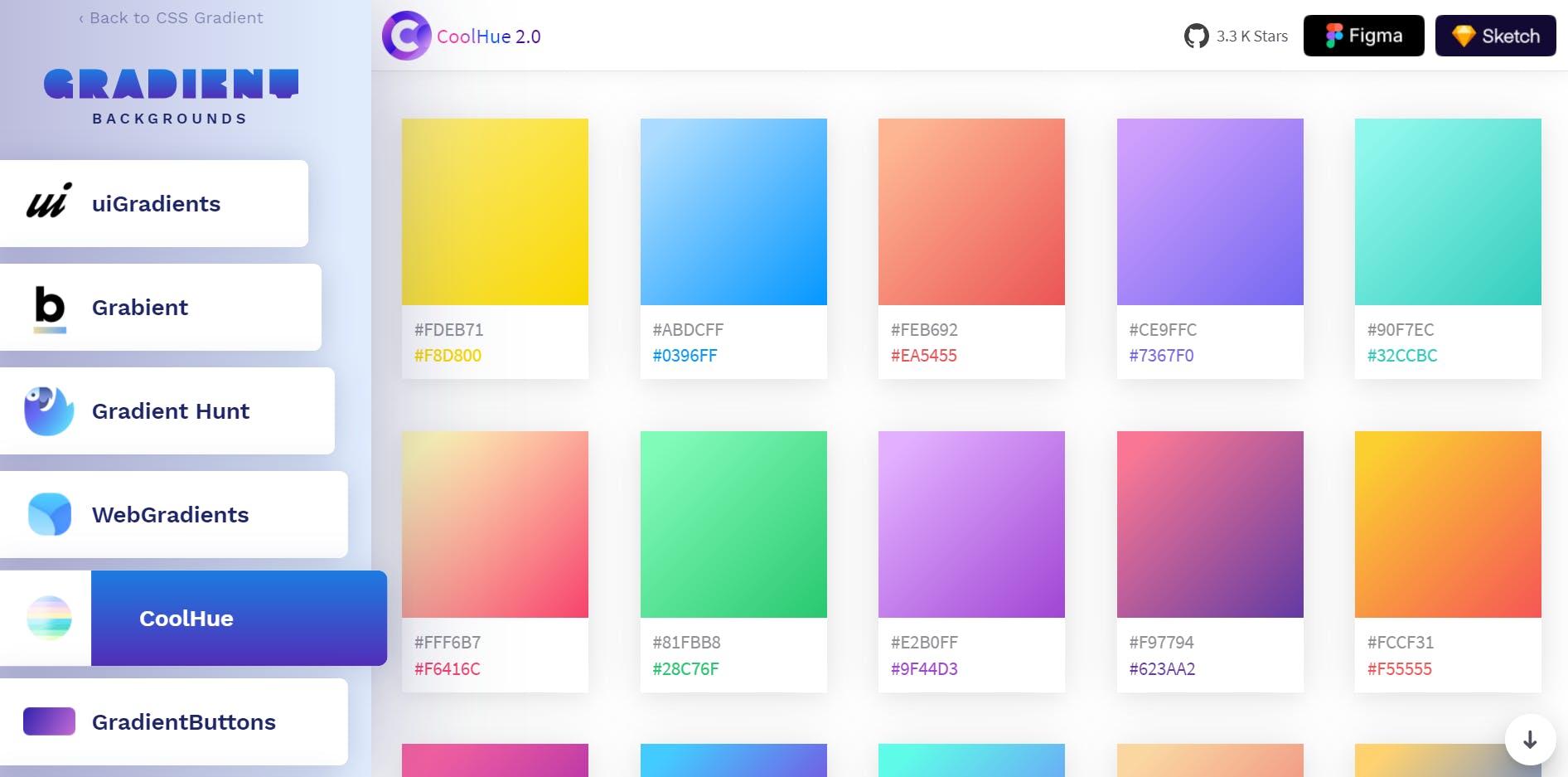The width and height of the screenshot is (1568, 777).
Task: Copy the #E2B0FF hex code
Action: click(924, 643)
